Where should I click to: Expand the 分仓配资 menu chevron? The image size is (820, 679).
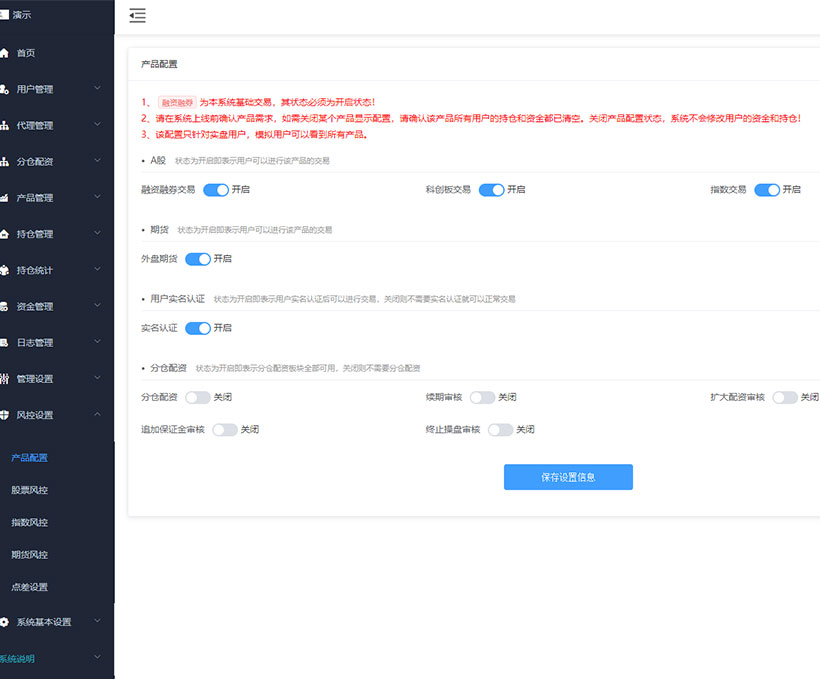click(x=97, y=160)
